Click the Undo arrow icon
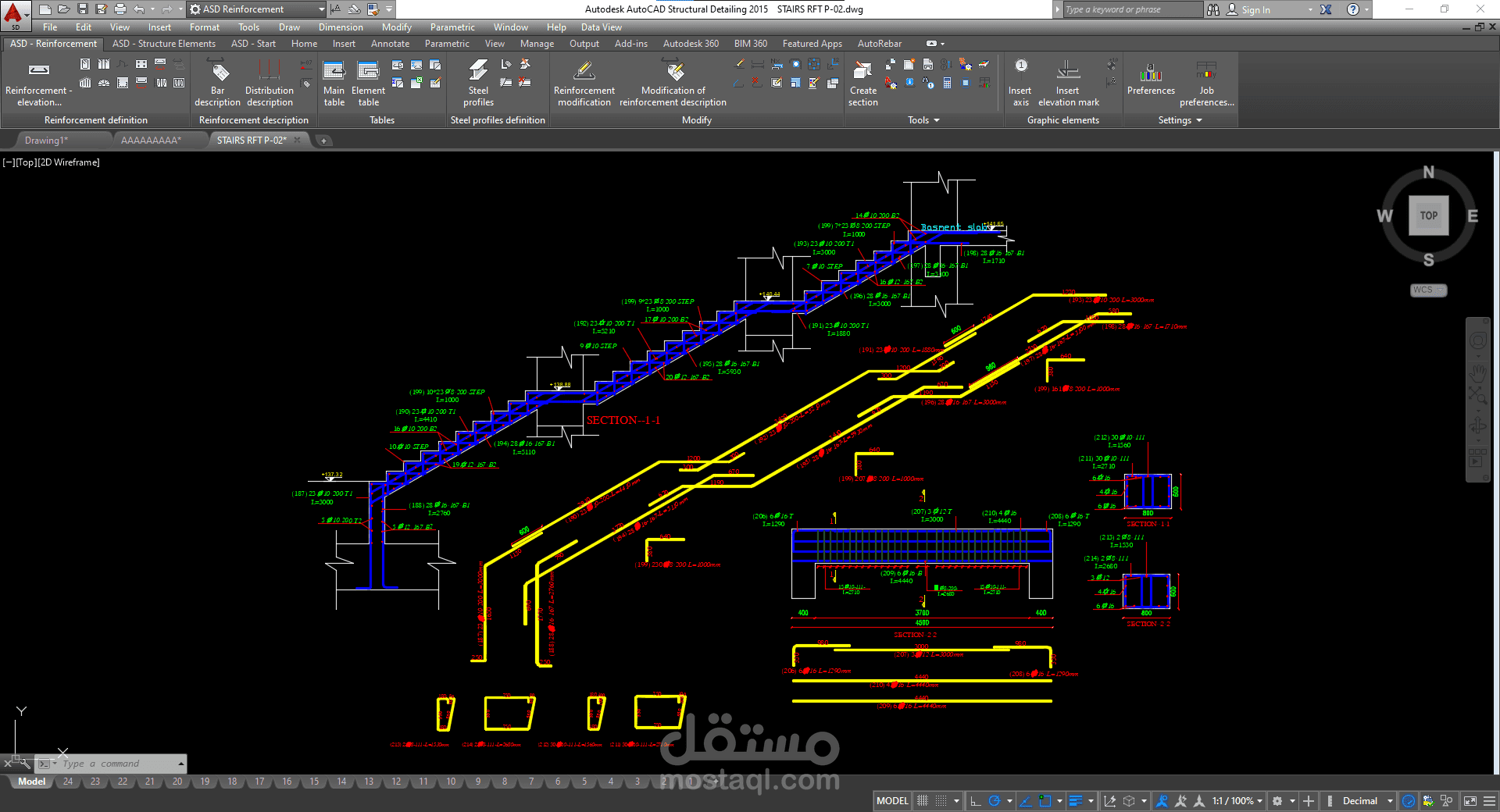The height and width of the screenshot is (812, 1500). [x=139, y=9]
